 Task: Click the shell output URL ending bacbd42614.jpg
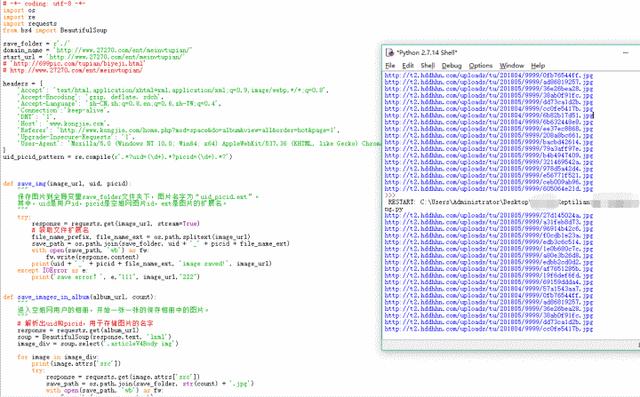pyautogui.click(x=489, y=142)
